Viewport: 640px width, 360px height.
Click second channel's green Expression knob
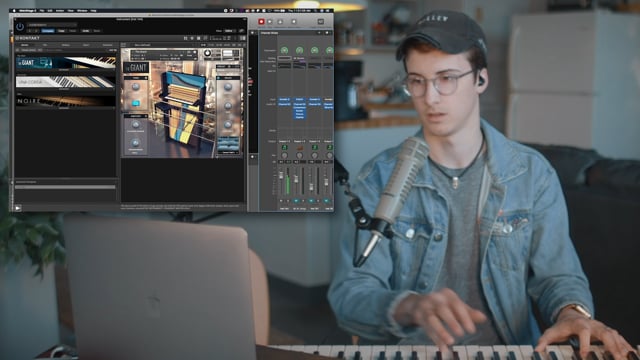(x=299, y=50)
